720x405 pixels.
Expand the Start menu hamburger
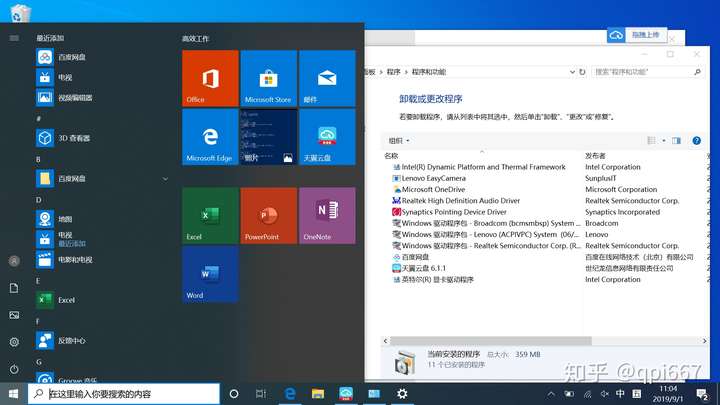14,38
